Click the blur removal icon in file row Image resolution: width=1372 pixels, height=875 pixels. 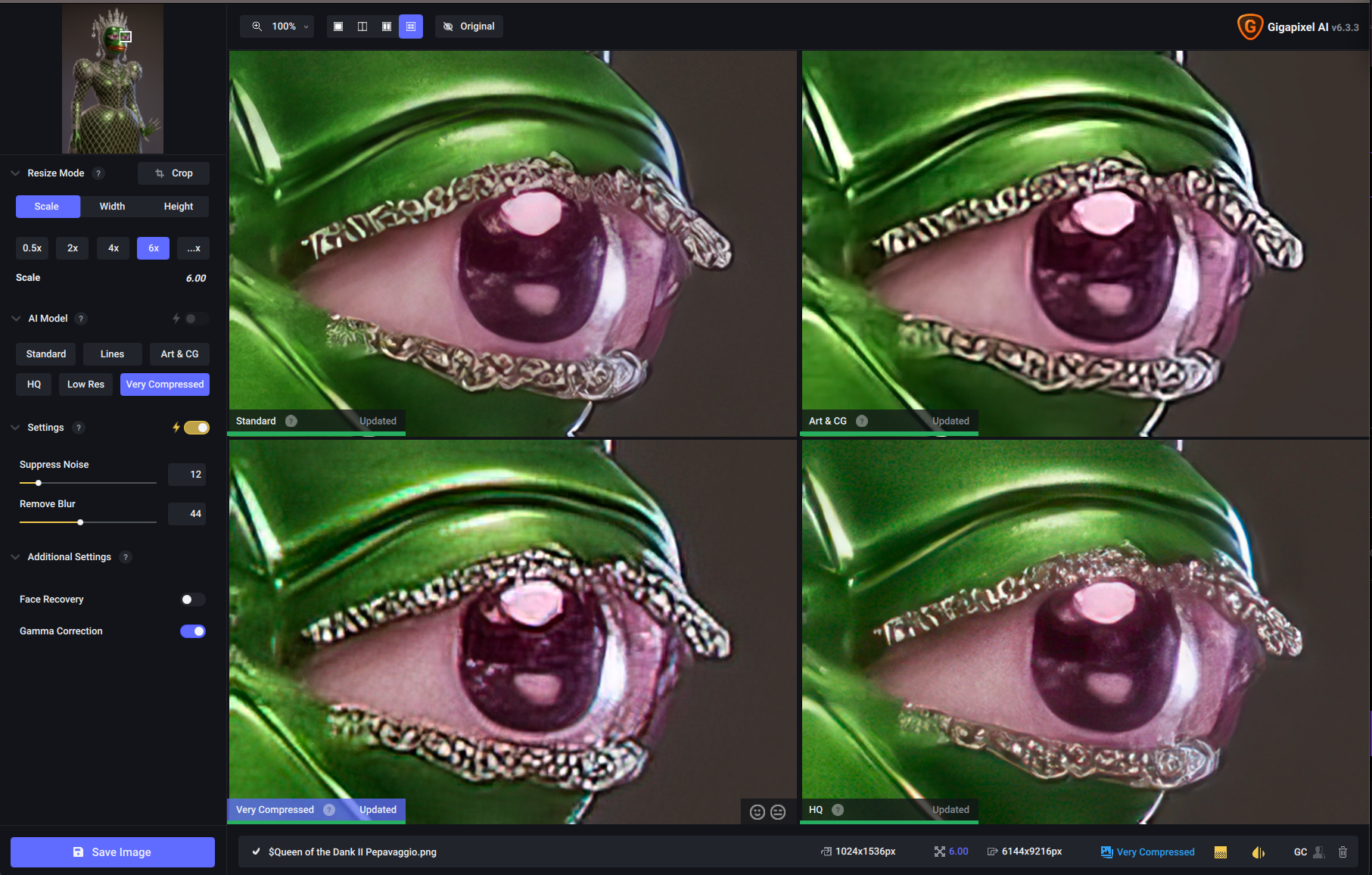click(1258, 852)
